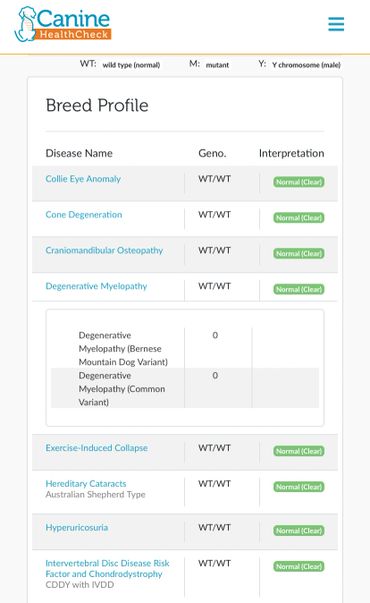Click Normal (Clear) badge for Hereditary Cataracts

coord(299,487)
